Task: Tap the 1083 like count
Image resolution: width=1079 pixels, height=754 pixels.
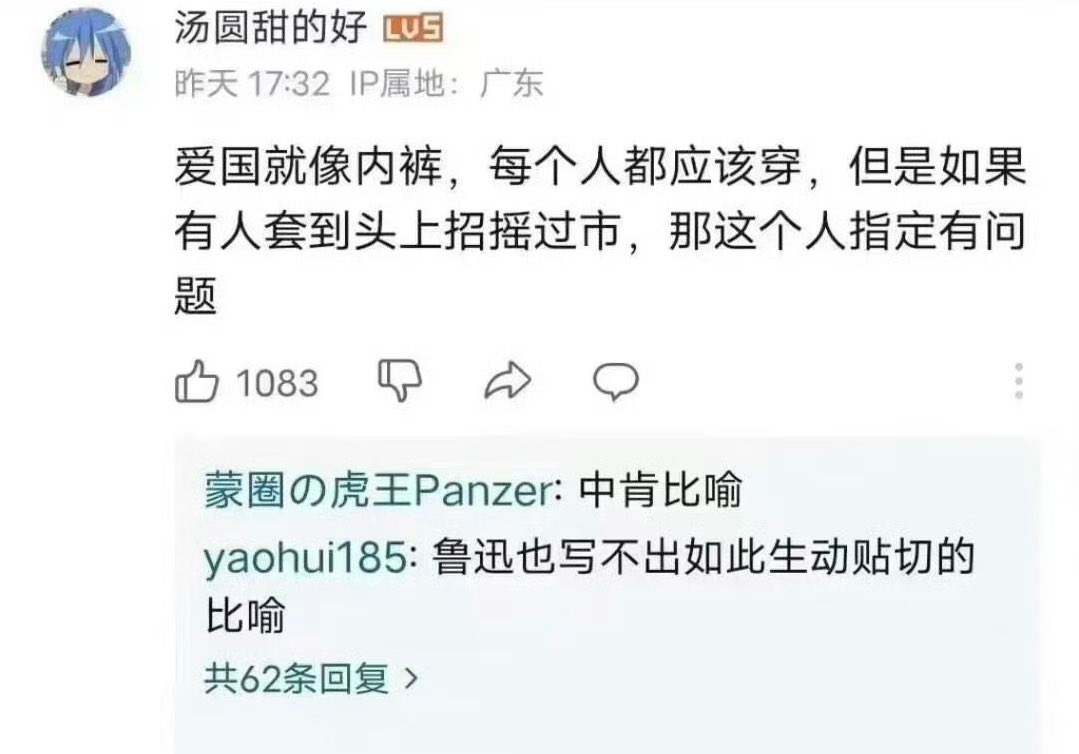Action: 277,383
